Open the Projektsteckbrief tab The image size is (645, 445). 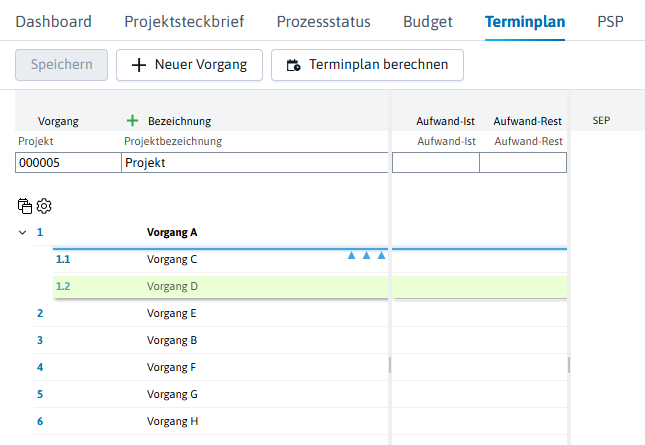pyautogui.click(x=184, y=22)
